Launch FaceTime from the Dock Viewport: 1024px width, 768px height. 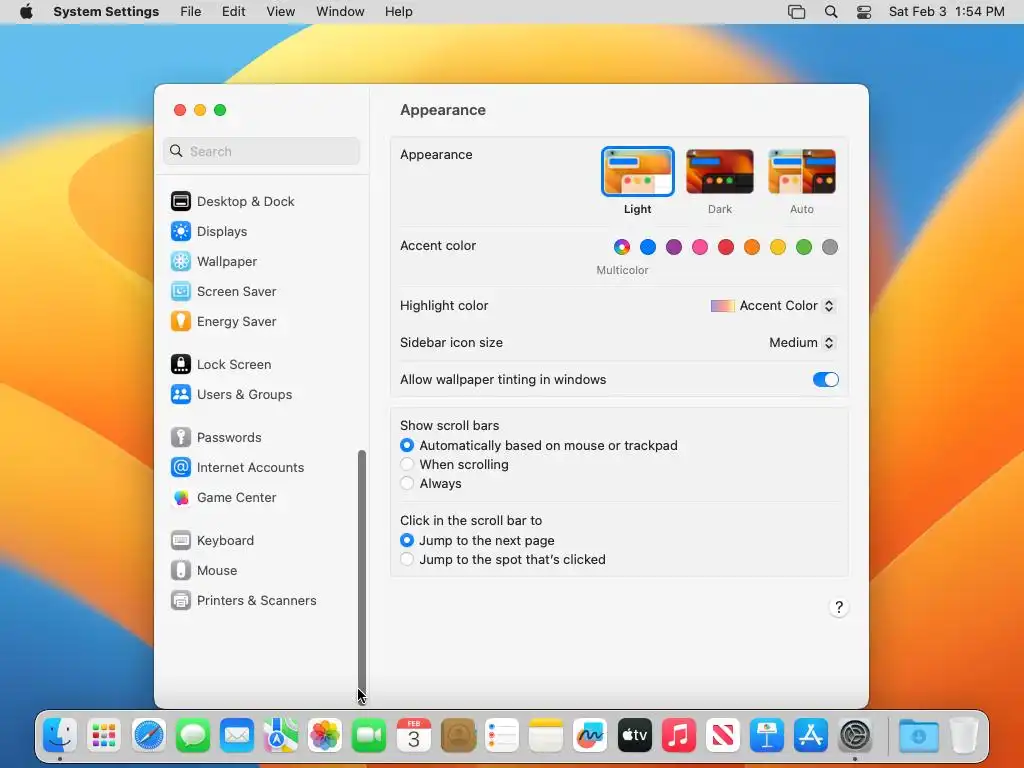pos(369,735)
